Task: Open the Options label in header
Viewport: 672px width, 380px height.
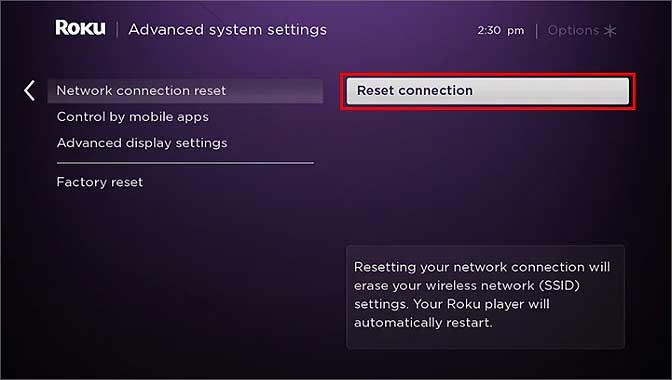Action: (573, 30)
